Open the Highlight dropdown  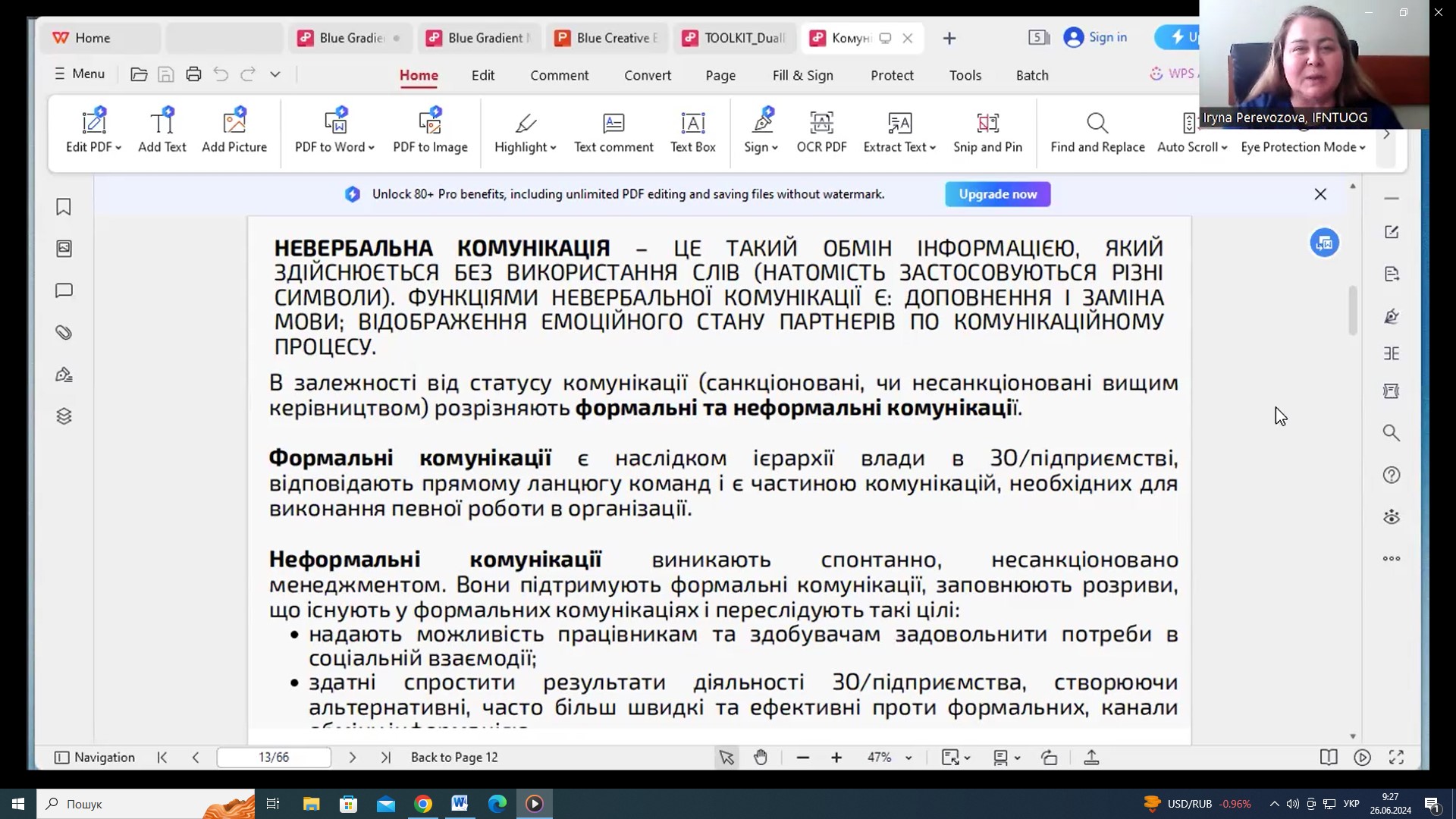click(554, 147)
